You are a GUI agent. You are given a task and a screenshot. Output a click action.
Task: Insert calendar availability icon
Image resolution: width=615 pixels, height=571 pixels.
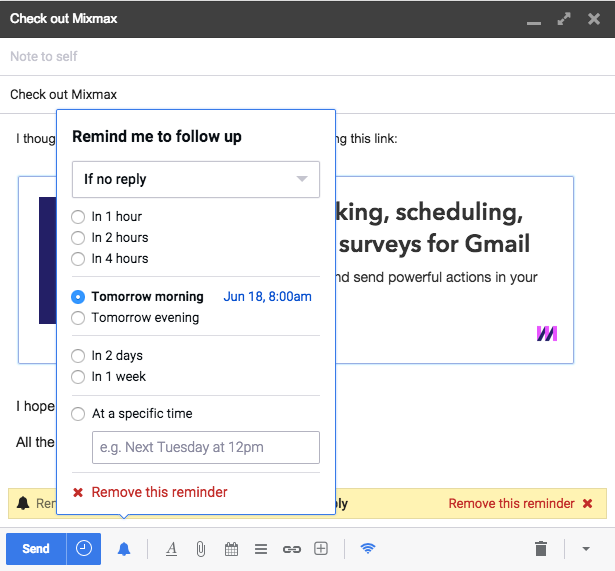231,549
